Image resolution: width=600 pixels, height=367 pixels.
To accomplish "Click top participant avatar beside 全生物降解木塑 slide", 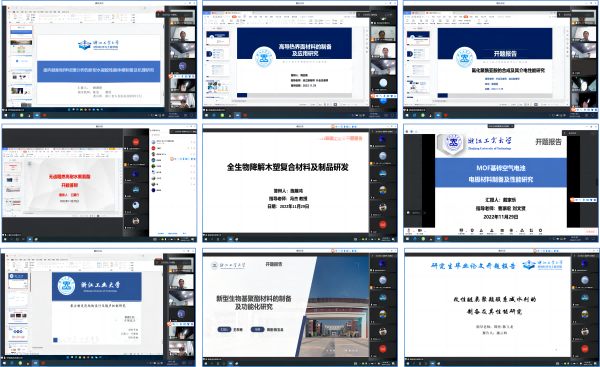I will (x=383, y=139).
